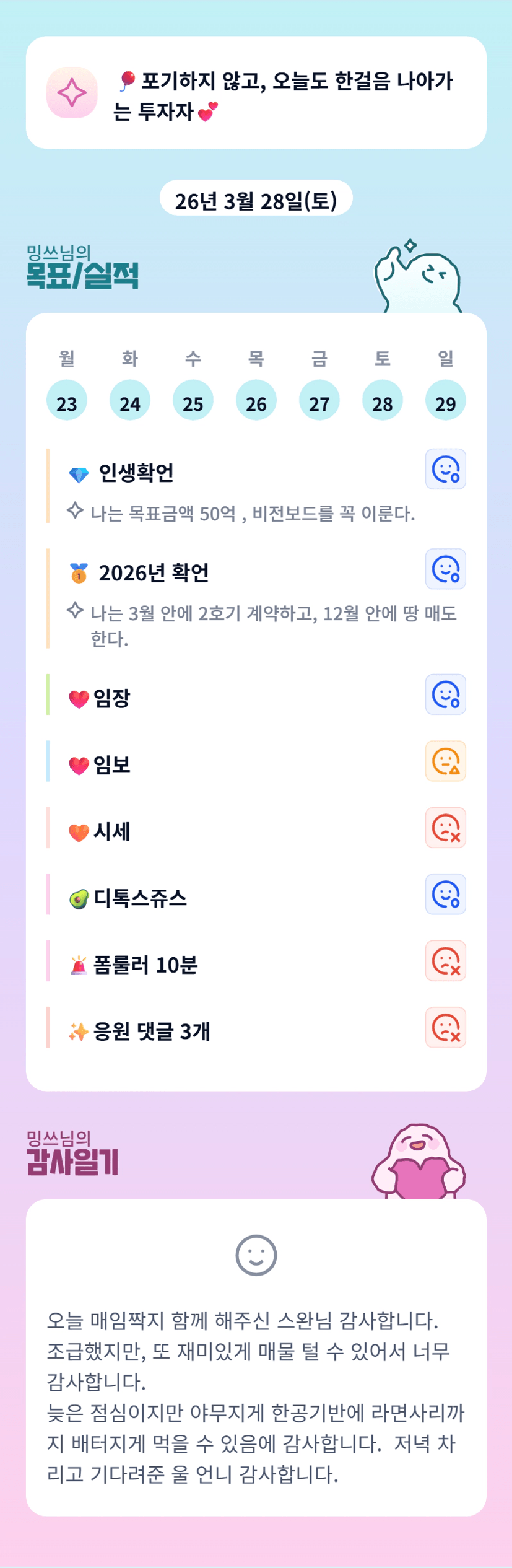Click the 목표/실적 section heading
The image size is (512, 1568).
[82, 275]
